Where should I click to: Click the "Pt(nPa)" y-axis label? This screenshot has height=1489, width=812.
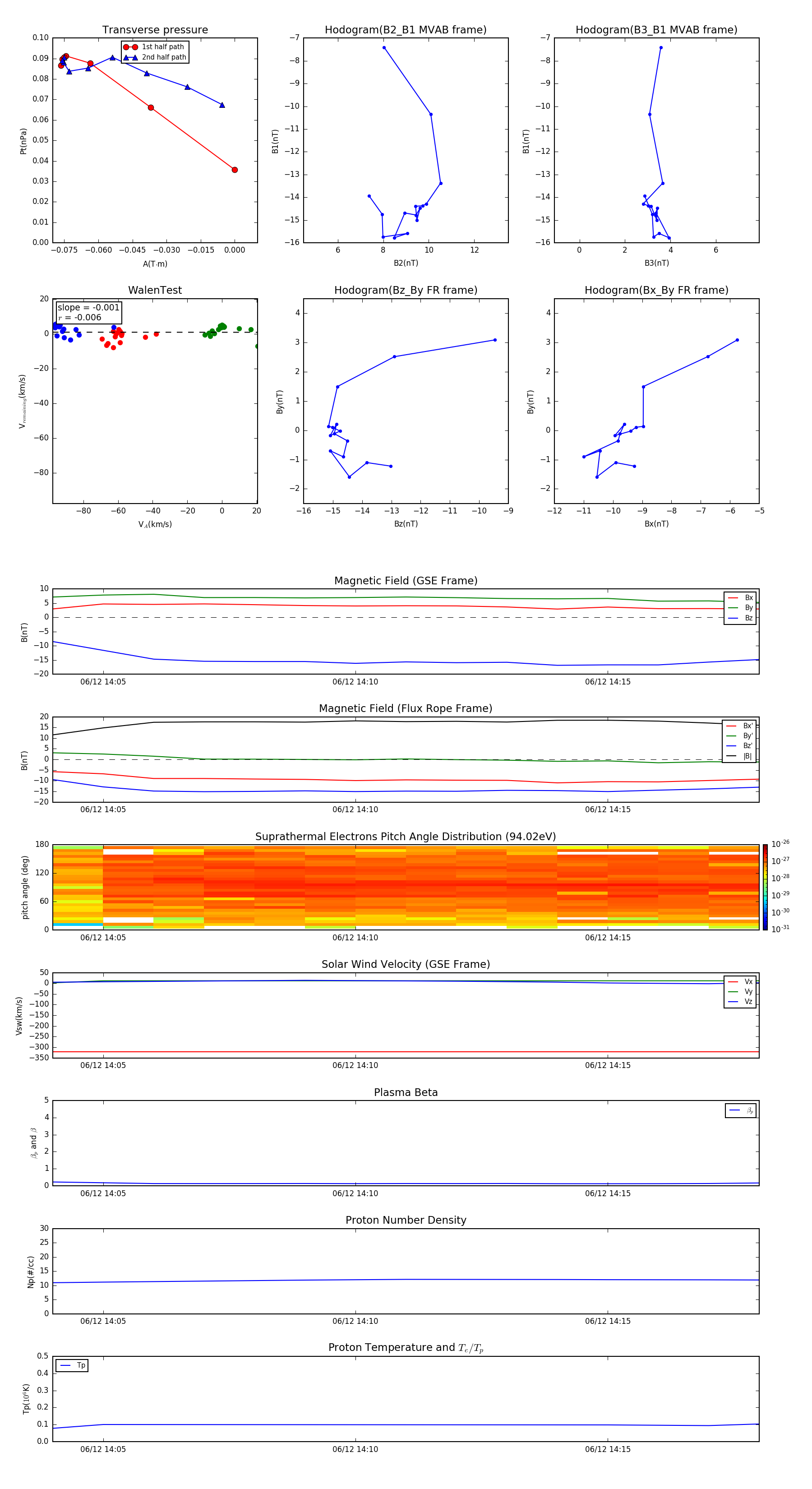pos(23,140)
